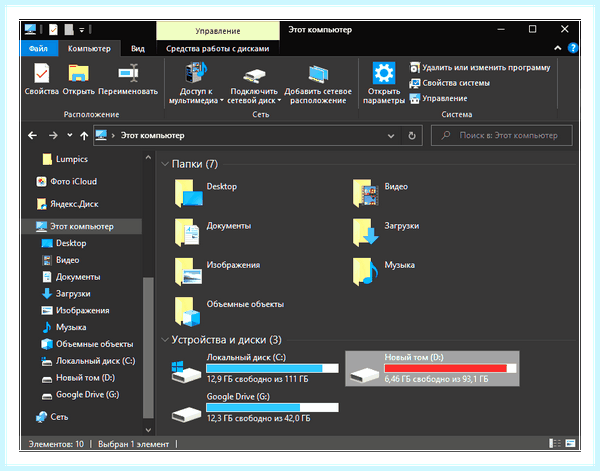
Task: Switch to details view in status bar
Action: click(x=554, y=443)
